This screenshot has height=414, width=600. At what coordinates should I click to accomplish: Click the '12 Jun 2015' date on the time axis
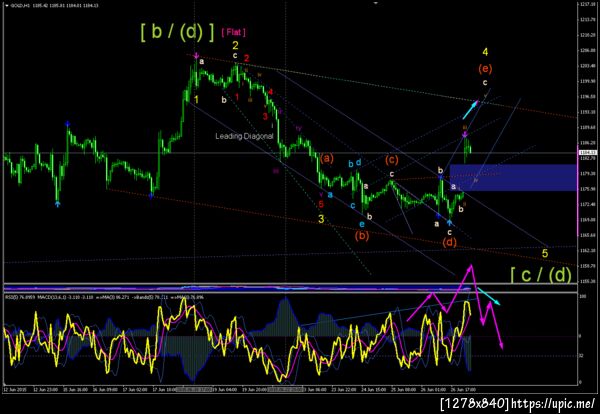(x=14, y=389)
